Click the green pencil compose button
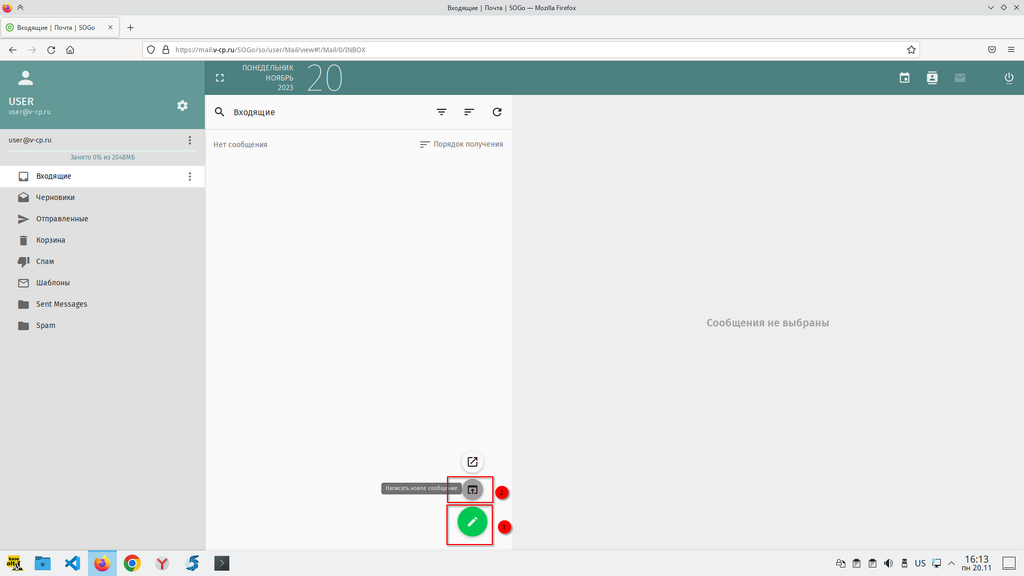Screen dimensions: 1024x576 click(x=472, y=521)
